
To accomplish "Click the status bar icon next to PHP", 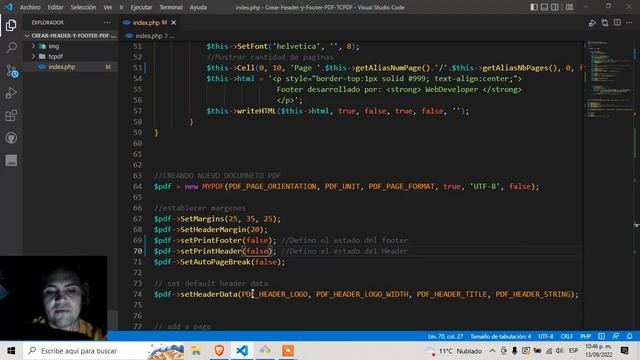I will tap(601, 336).
